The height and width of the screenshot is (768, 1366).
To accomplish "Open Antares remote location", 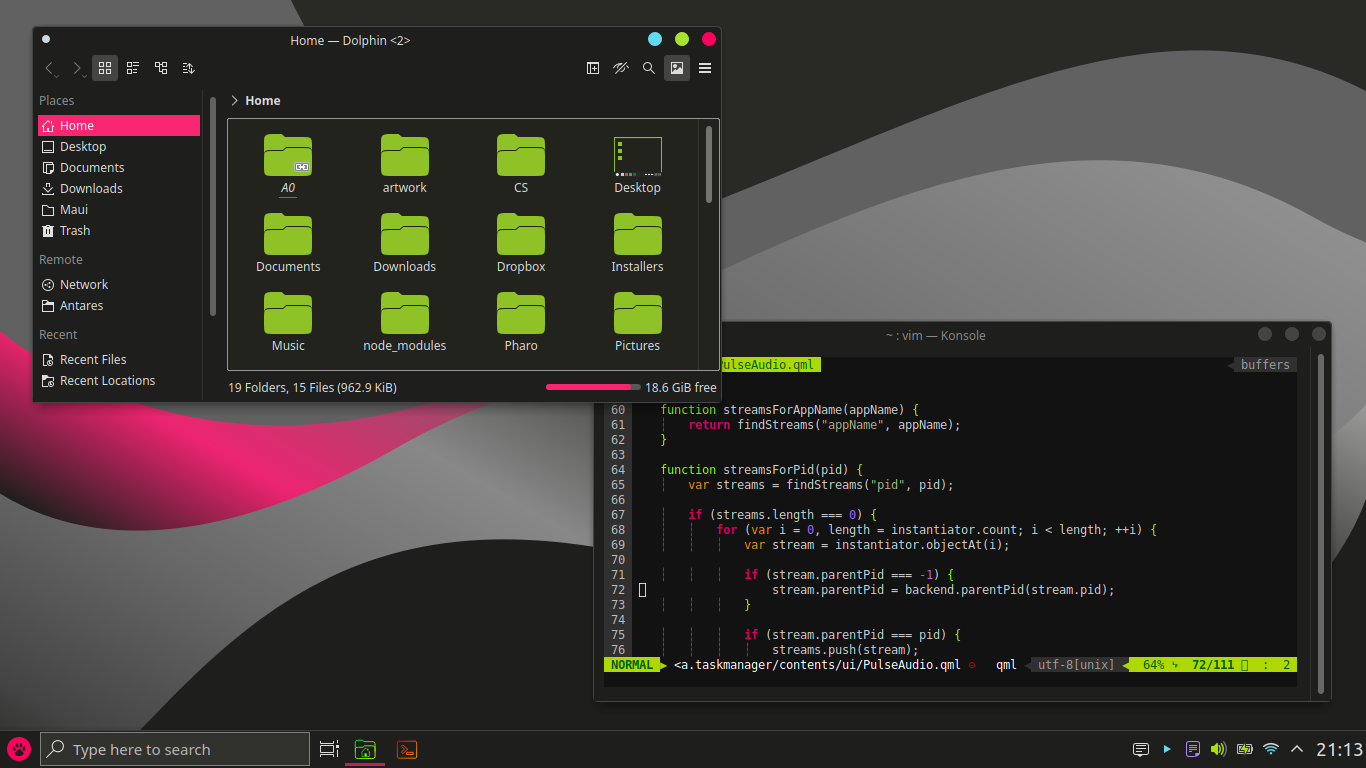I will point(119,306).
